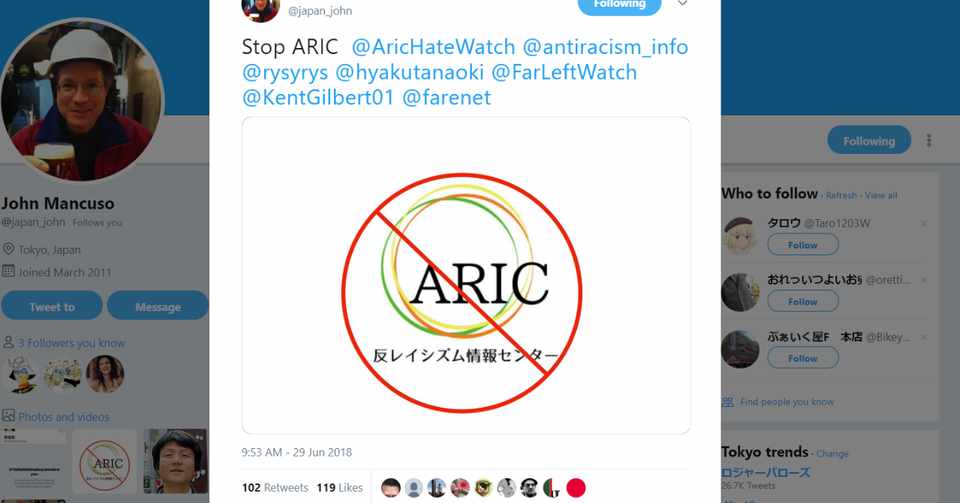Click the @AricHateWatch mention link
The image size is (960, 503).
click(433, 47)
